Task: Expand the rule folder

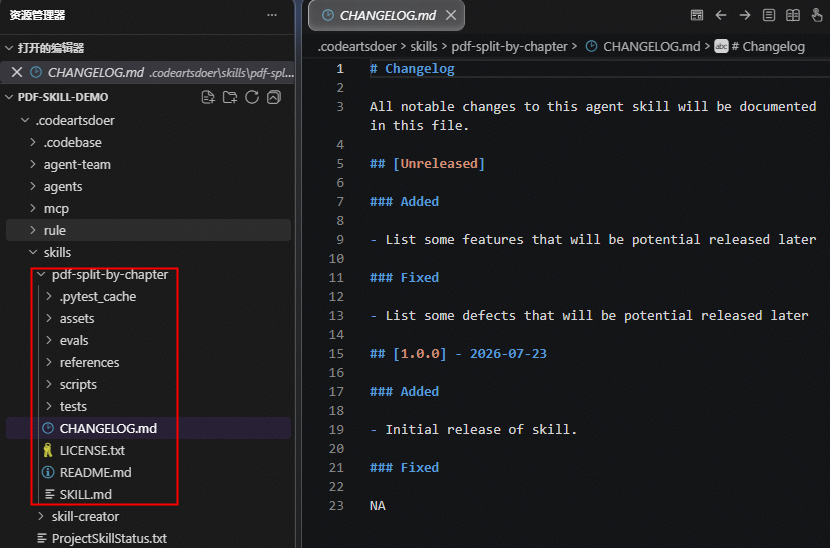Action: pos(33,230)
